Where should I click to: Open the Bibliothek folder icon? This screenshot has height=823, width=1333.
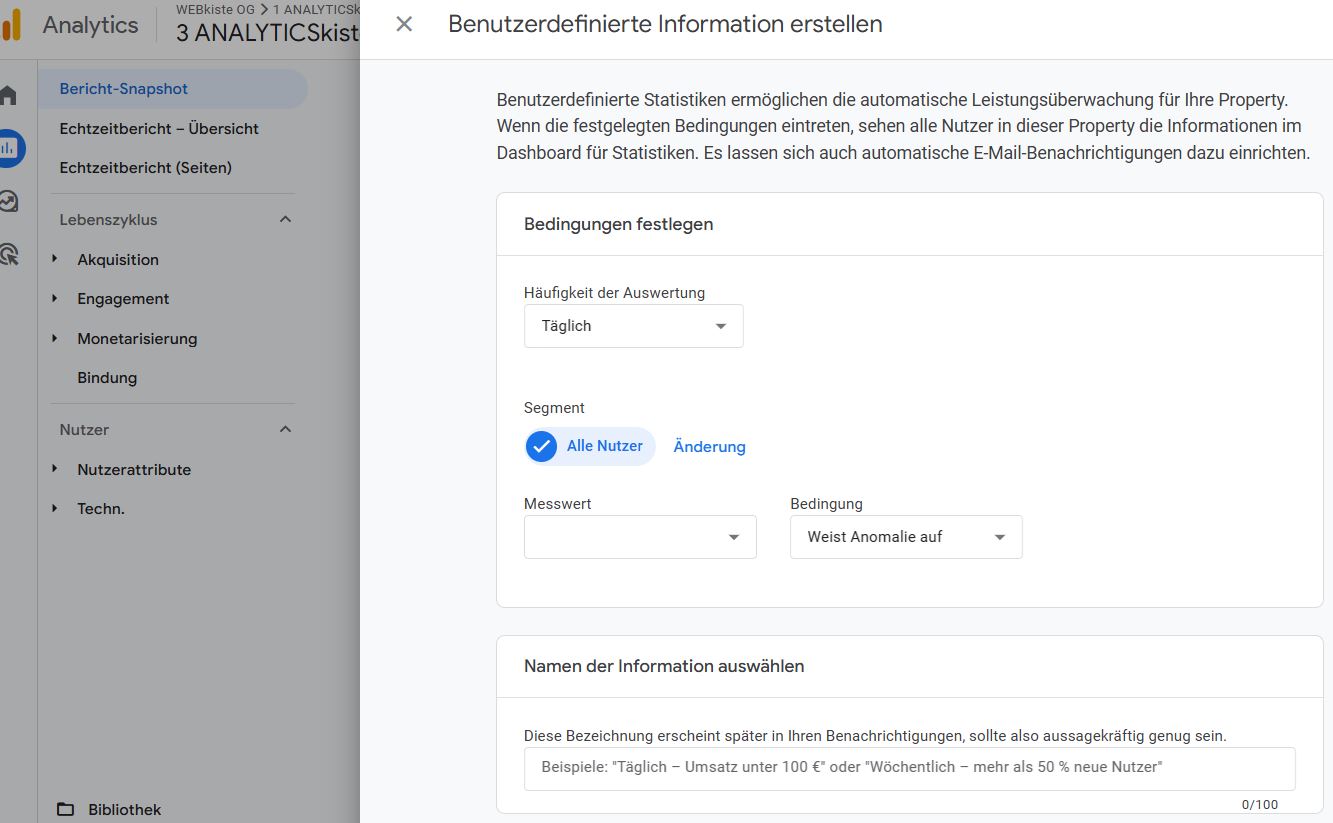[x=63, y=809]
